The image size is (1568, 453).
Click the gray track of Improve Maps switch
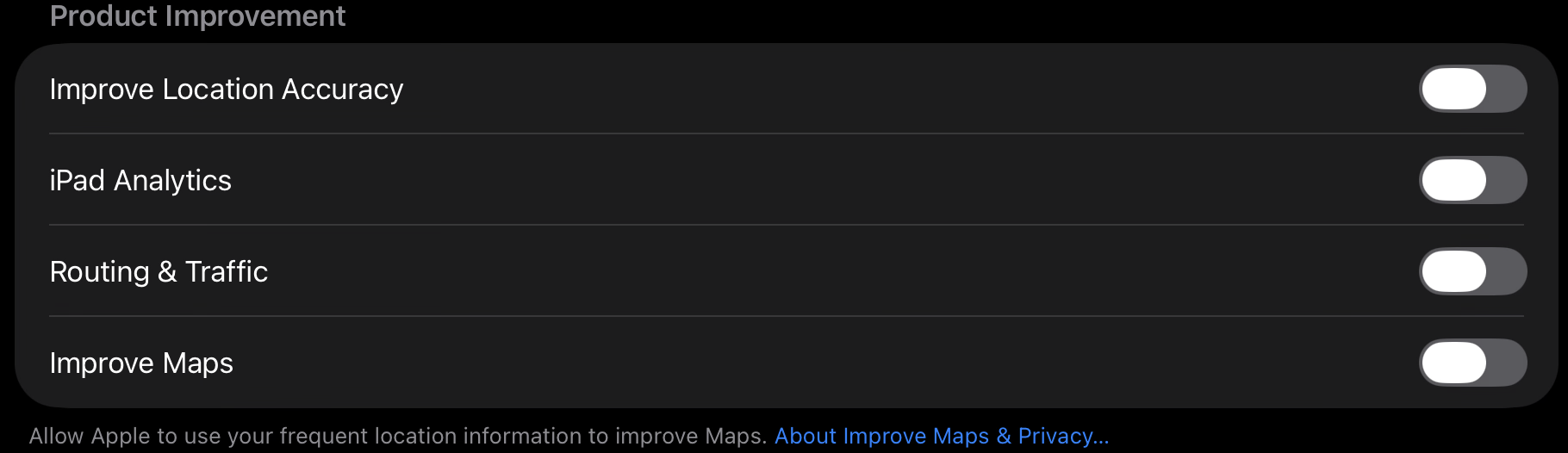(1508, 363)
